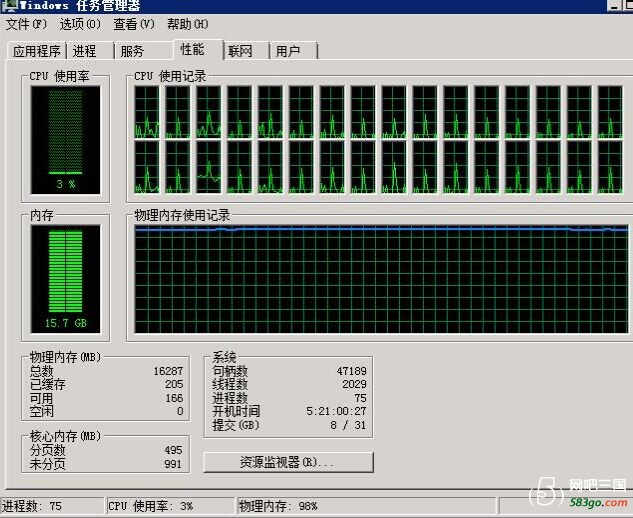Viewport: 633px width, 518px height.
Task: Click first CPU history graph in bottom row
Action: (x=147, y=167)
